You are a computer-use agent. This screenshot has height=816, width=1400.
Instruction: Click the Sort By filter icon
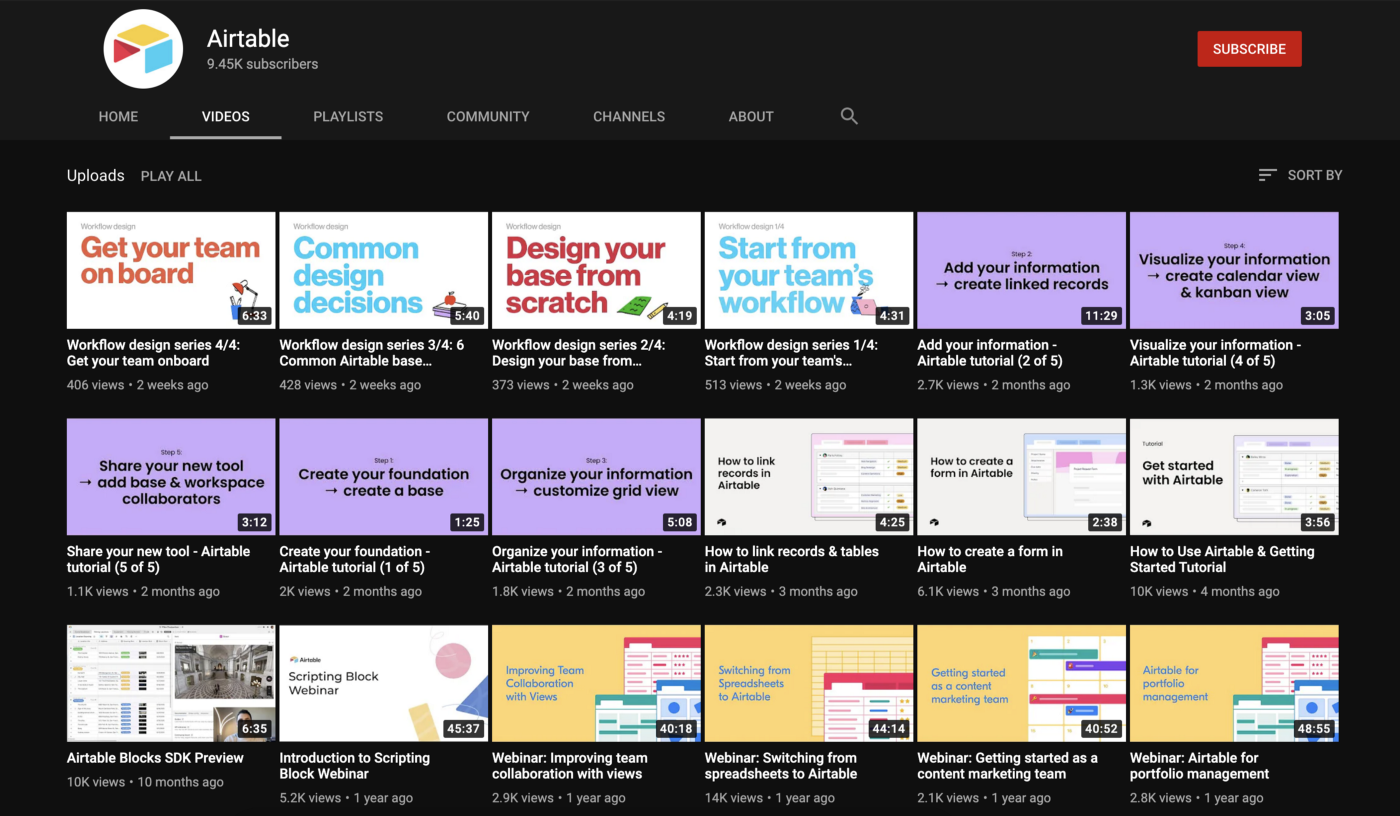pyautogui.click(x=1267, y=175)
